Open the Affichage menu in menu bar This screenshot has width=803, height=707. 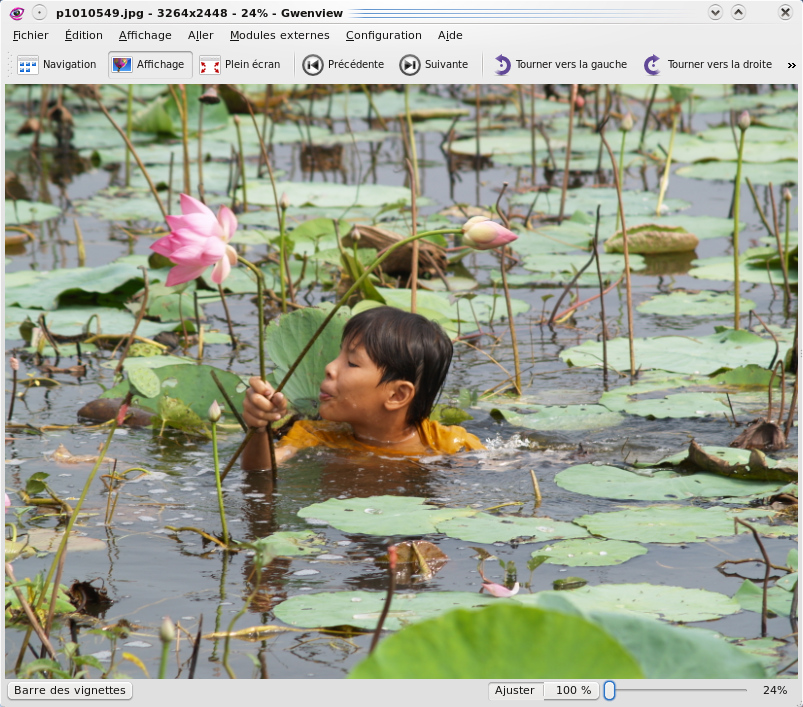tap(145, 35)
